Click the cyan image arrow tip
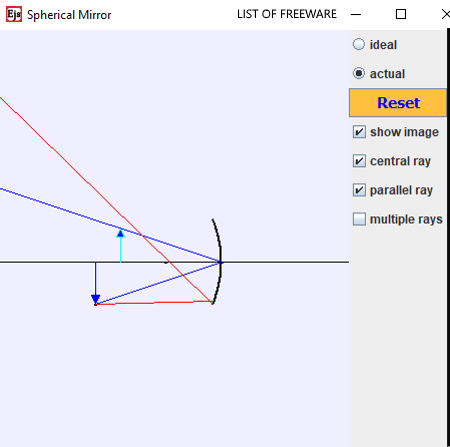Image resolution: width=450 pixels, height=447 pixels. coord(120,233)
